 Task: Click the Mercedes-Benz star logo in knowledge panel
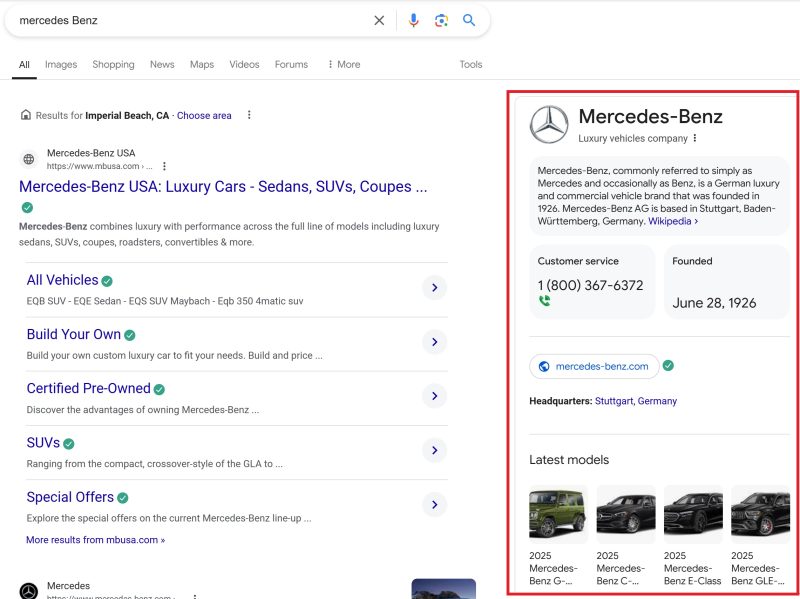click(549, 125)
